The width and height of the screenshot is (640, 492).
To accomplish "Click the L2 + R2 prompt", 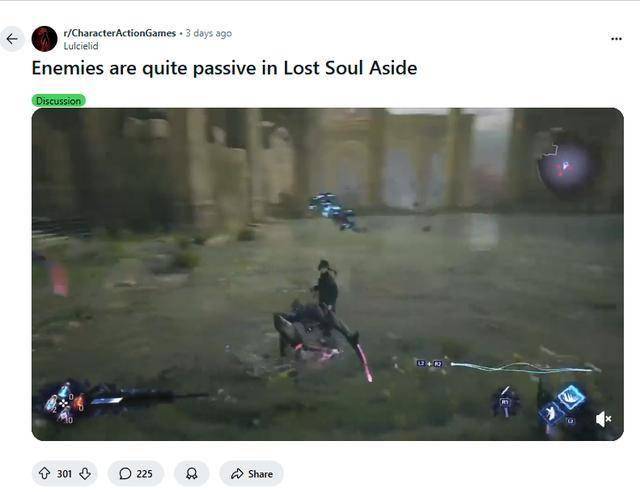I will [430, 363].
